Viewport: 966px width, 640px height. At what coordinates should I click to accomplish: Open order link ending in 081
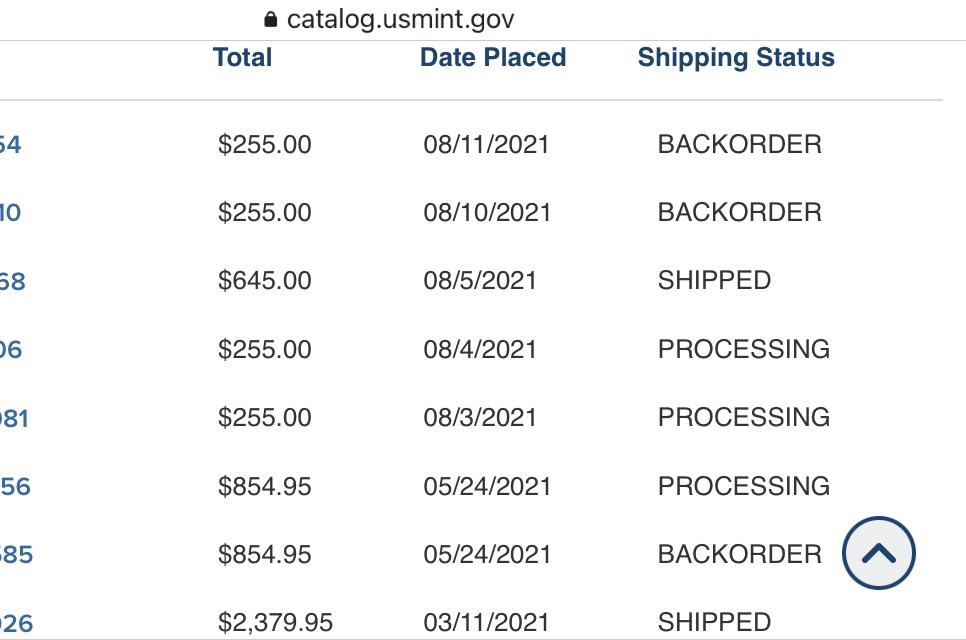coord(14,418)
